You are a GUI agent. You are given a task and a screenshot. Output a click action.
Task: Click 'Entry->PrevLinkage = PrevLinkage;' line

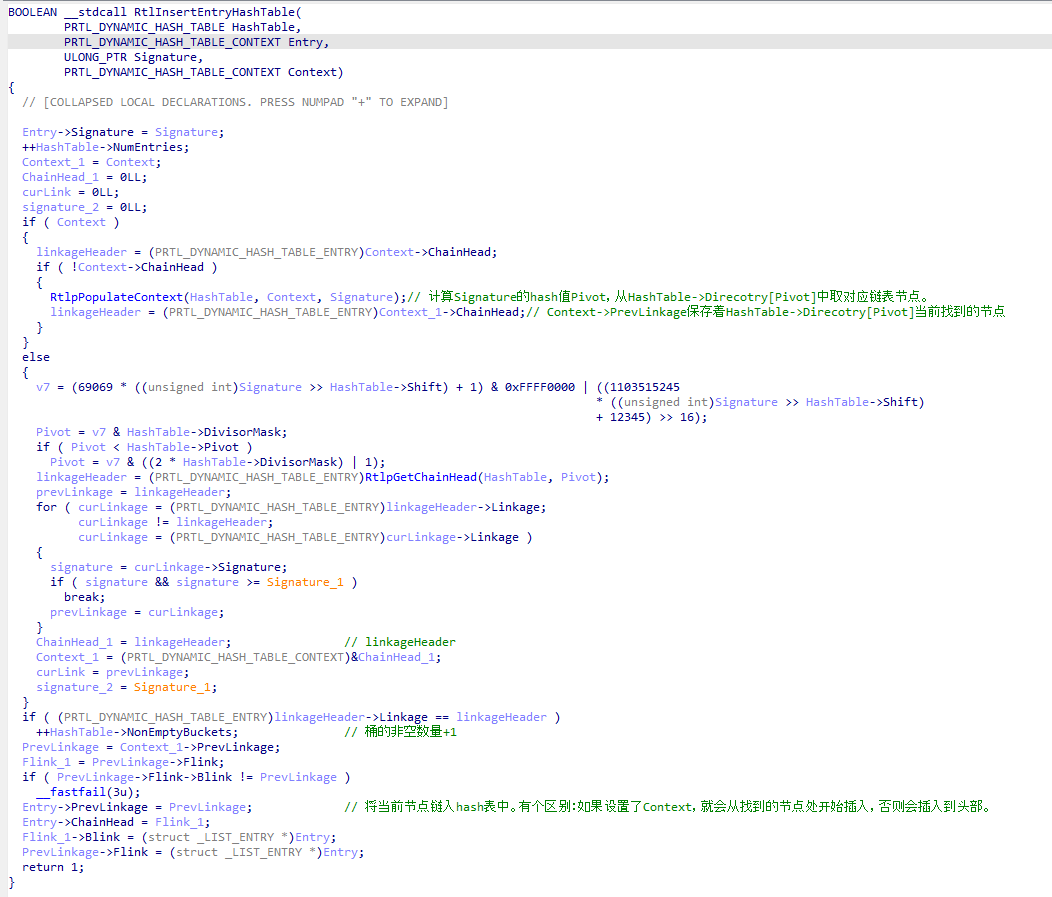pyautogui.click(x=137, y=807)
